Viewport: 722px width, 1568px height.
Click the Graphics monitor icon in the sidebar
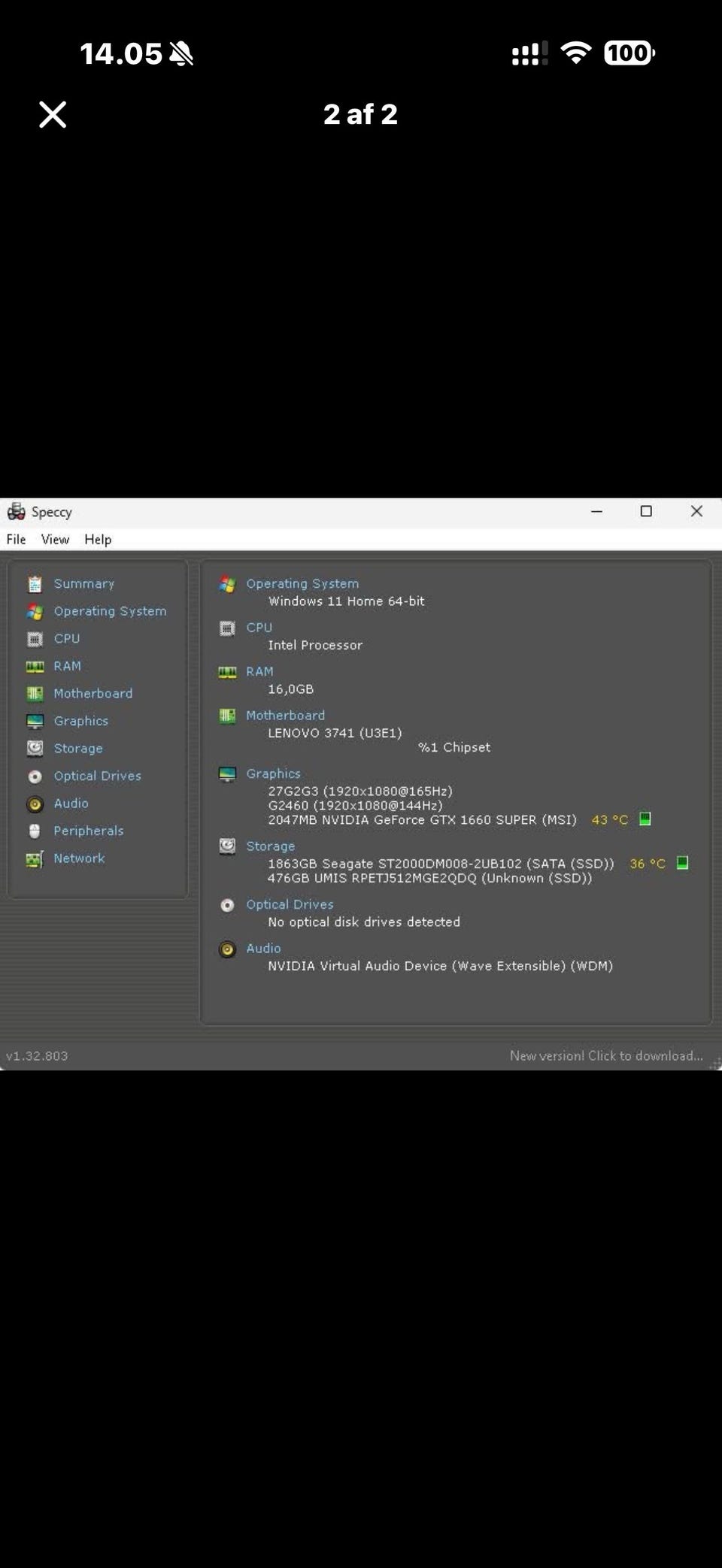coord(35,722)
